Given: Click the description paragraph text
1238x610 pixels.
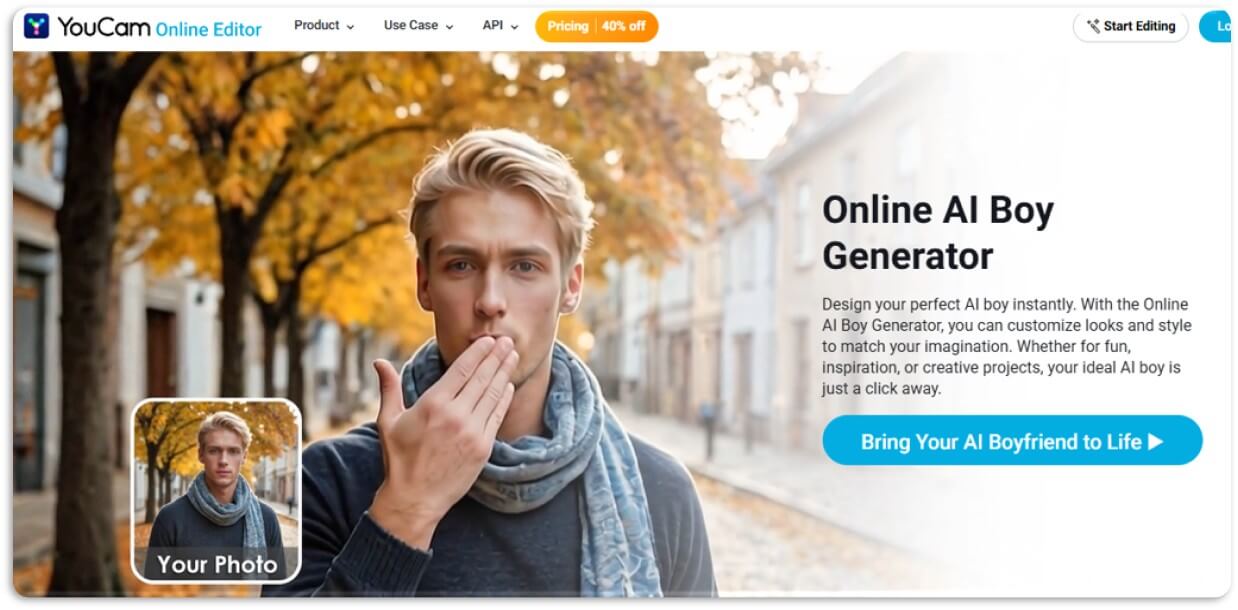Looking at the screenshot, I should tap(1007, 346).
